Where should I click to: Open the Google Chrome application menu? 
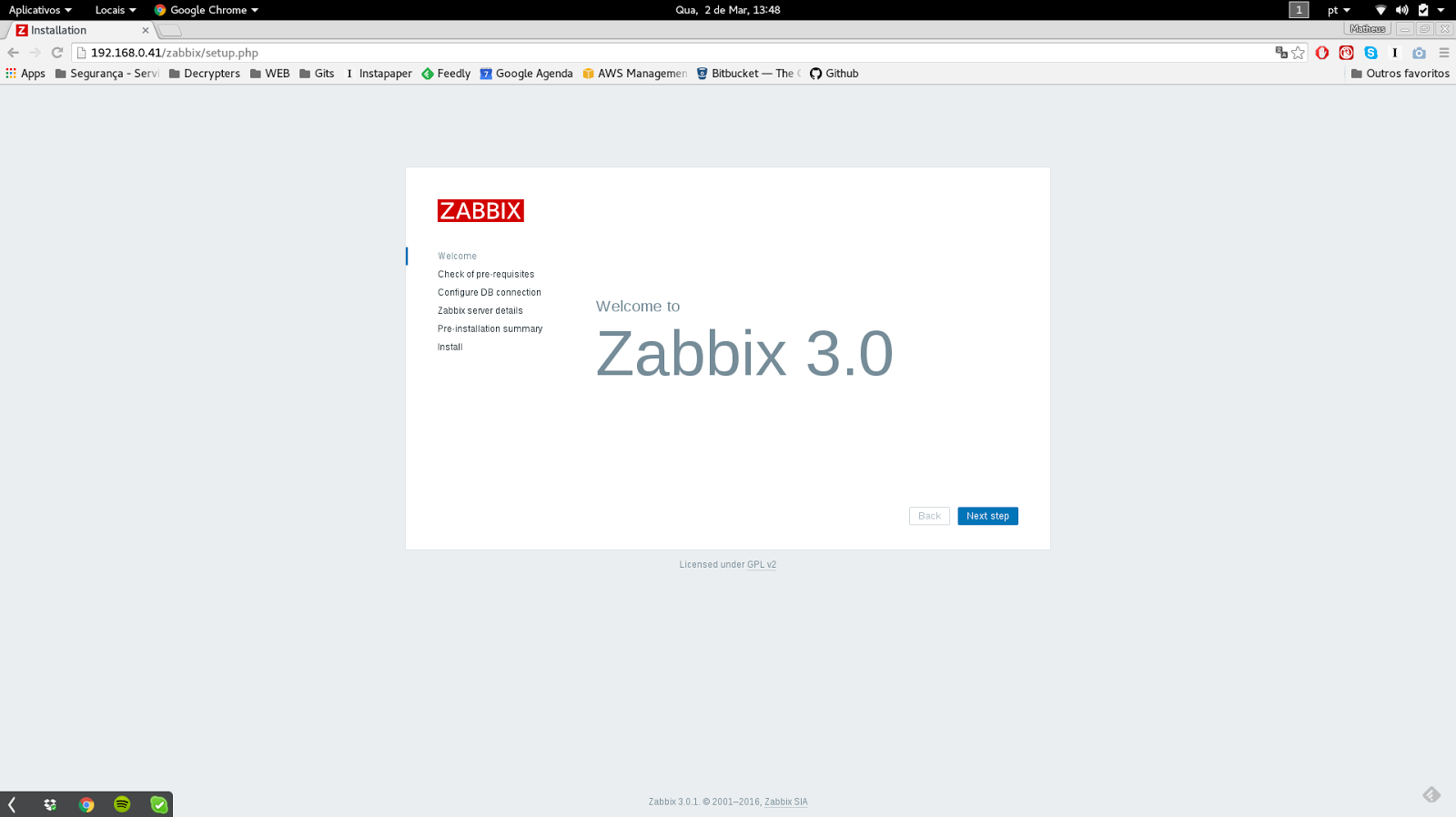[207, 10]
